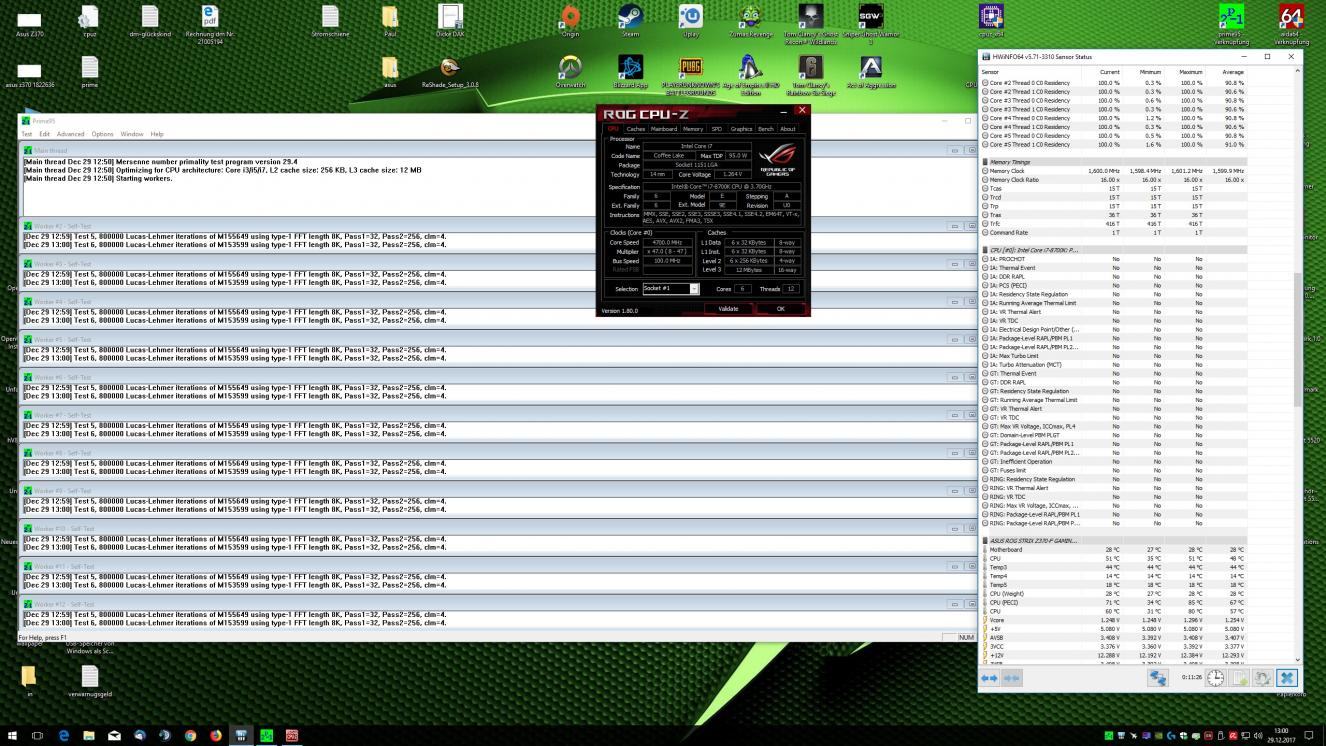This screenshot has height=746, width=1326.
Task: Open Edge browser from taskbar
Action: pos(64,735)
